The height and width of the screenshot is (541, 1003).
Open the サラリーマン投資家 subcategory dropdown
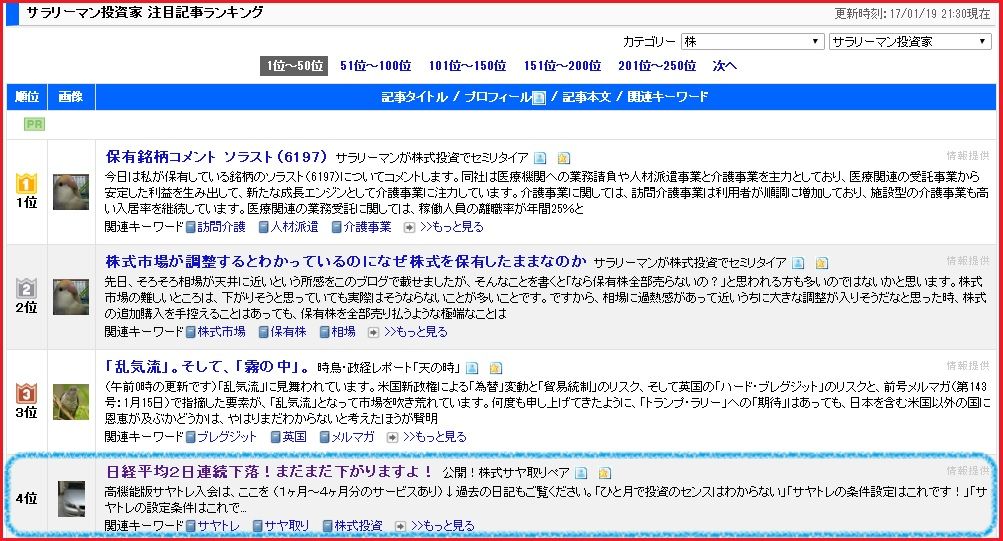(910, 42)
